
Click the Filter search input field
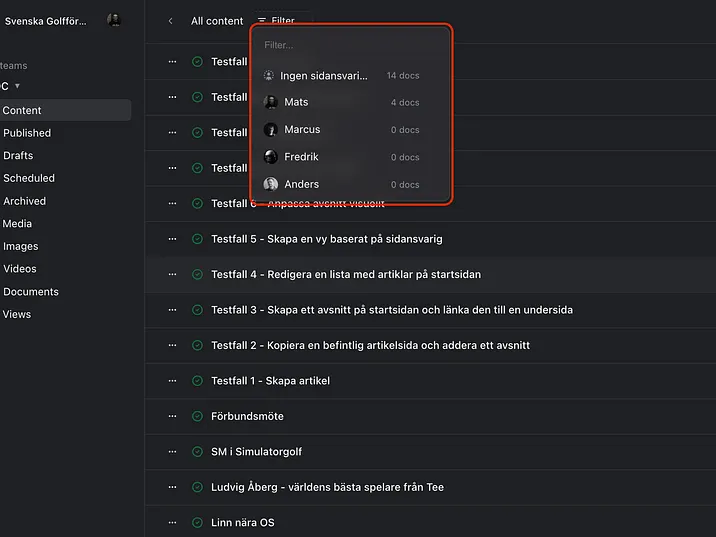tap(350, 45)
